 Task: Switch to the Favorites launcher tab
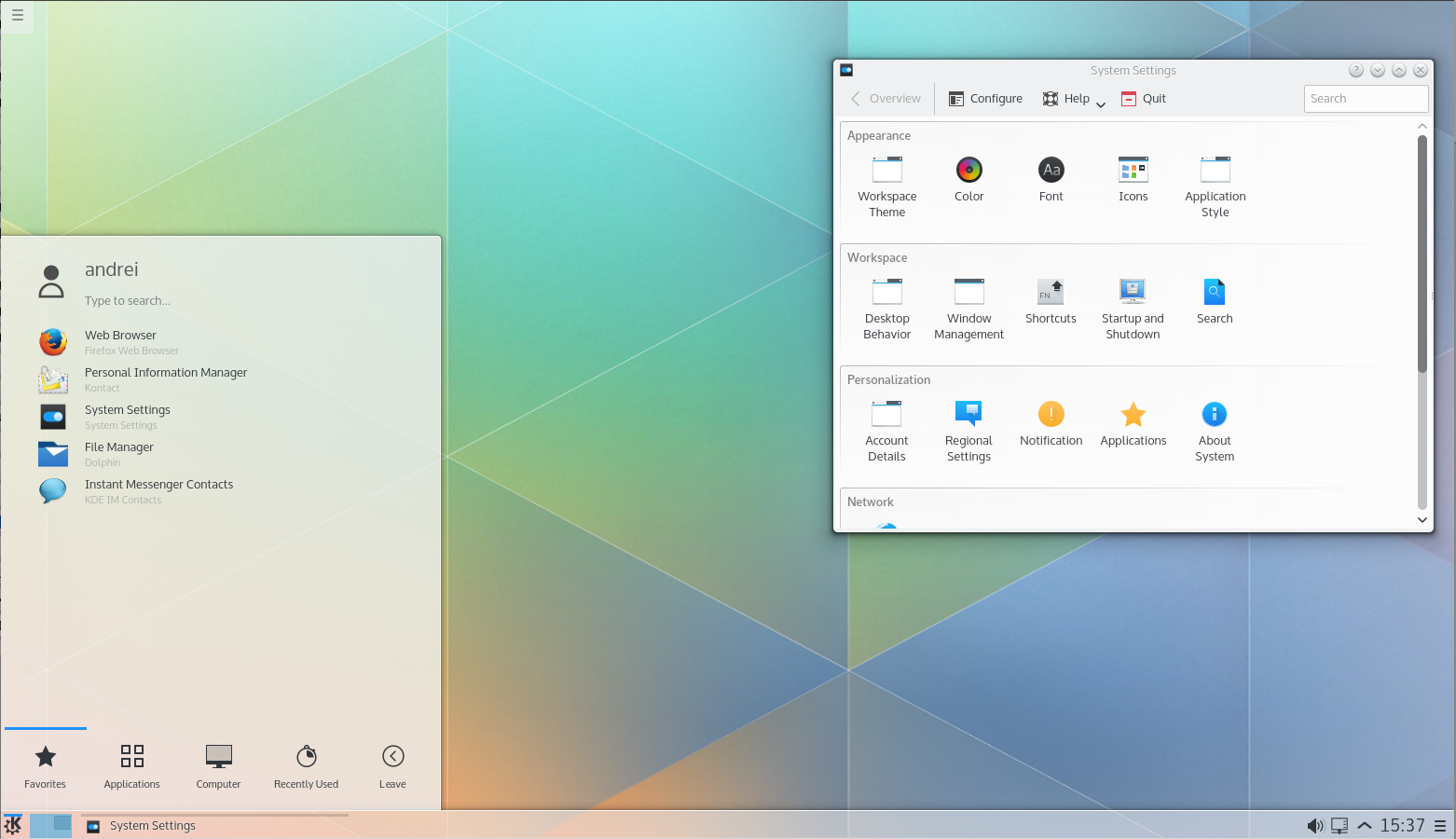tap(45, 766)
